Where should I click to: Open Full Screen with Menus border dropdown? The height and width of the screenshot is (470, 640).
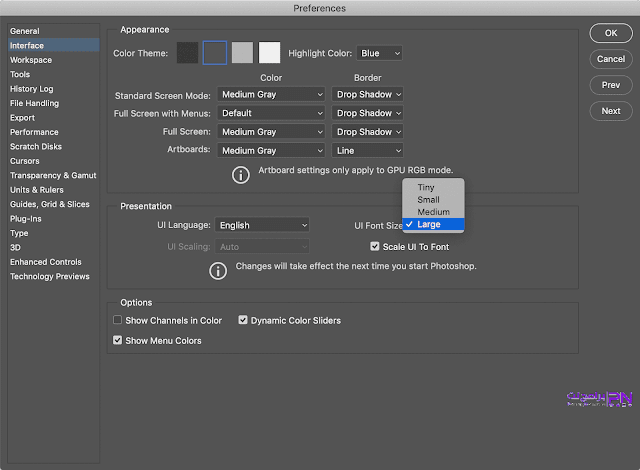pyautogui.click(x=367, y=113)
